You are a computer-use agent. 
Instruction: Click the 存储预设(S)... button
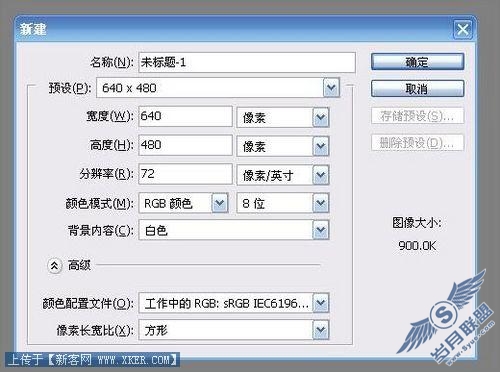point(417,116)
